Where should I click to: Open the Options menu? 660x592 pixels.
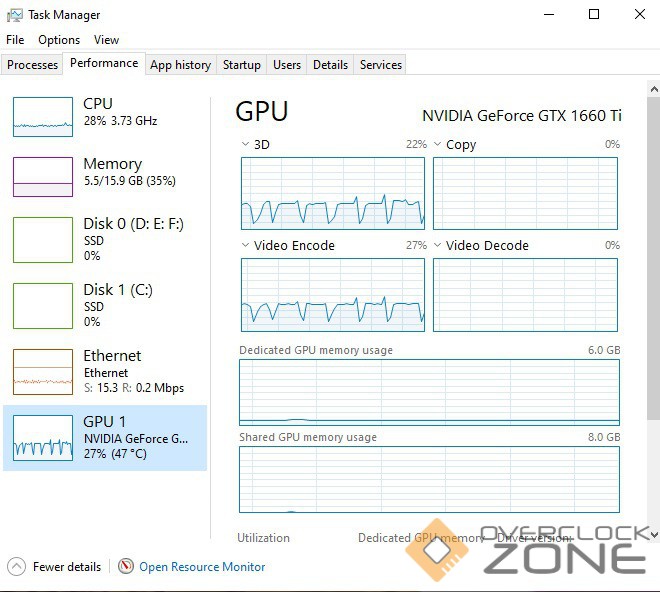59,40
